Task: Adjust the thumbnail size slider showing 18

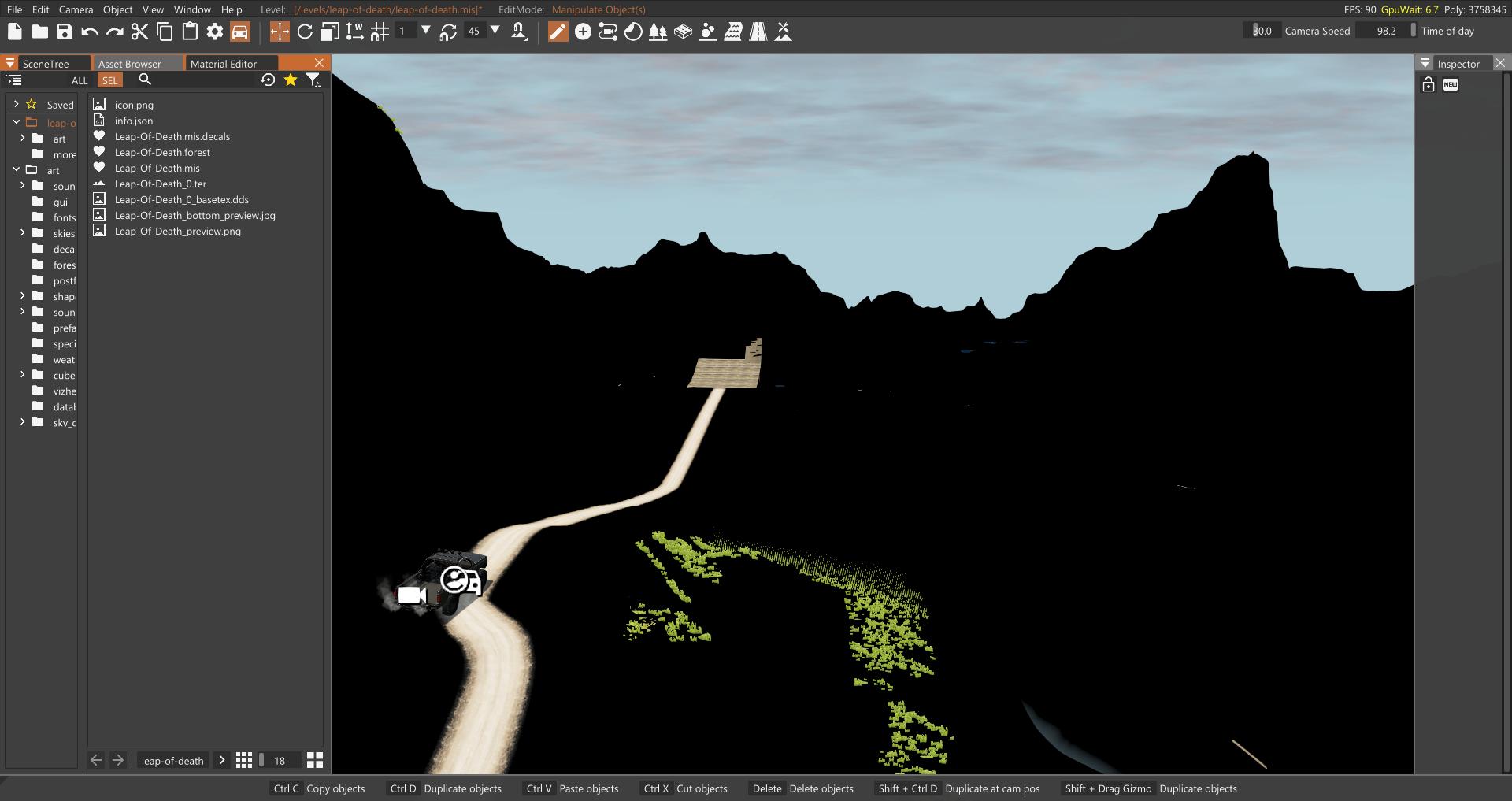Action: coord(280,760)
